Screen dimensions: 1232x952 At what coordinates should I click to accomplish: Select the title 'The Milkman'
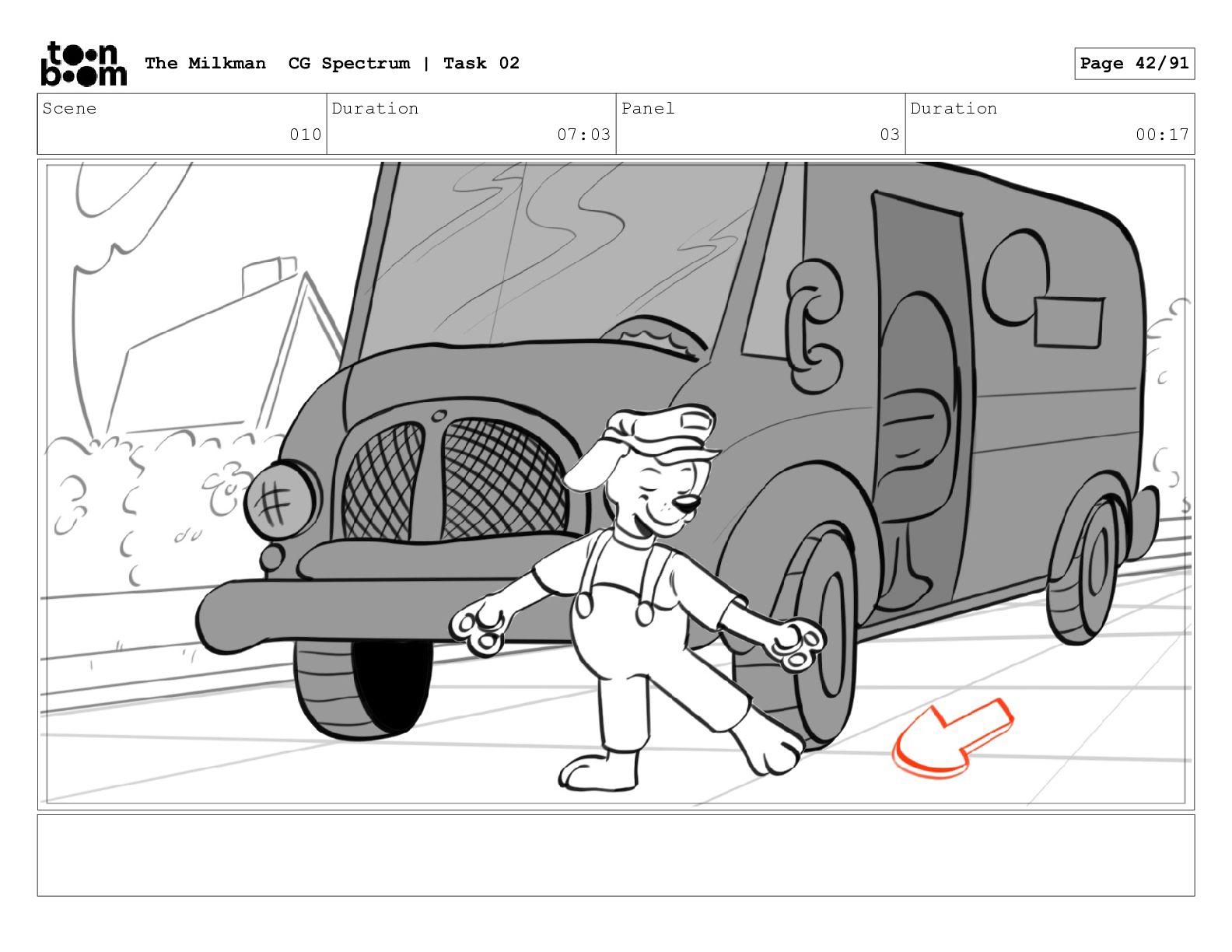205,63
